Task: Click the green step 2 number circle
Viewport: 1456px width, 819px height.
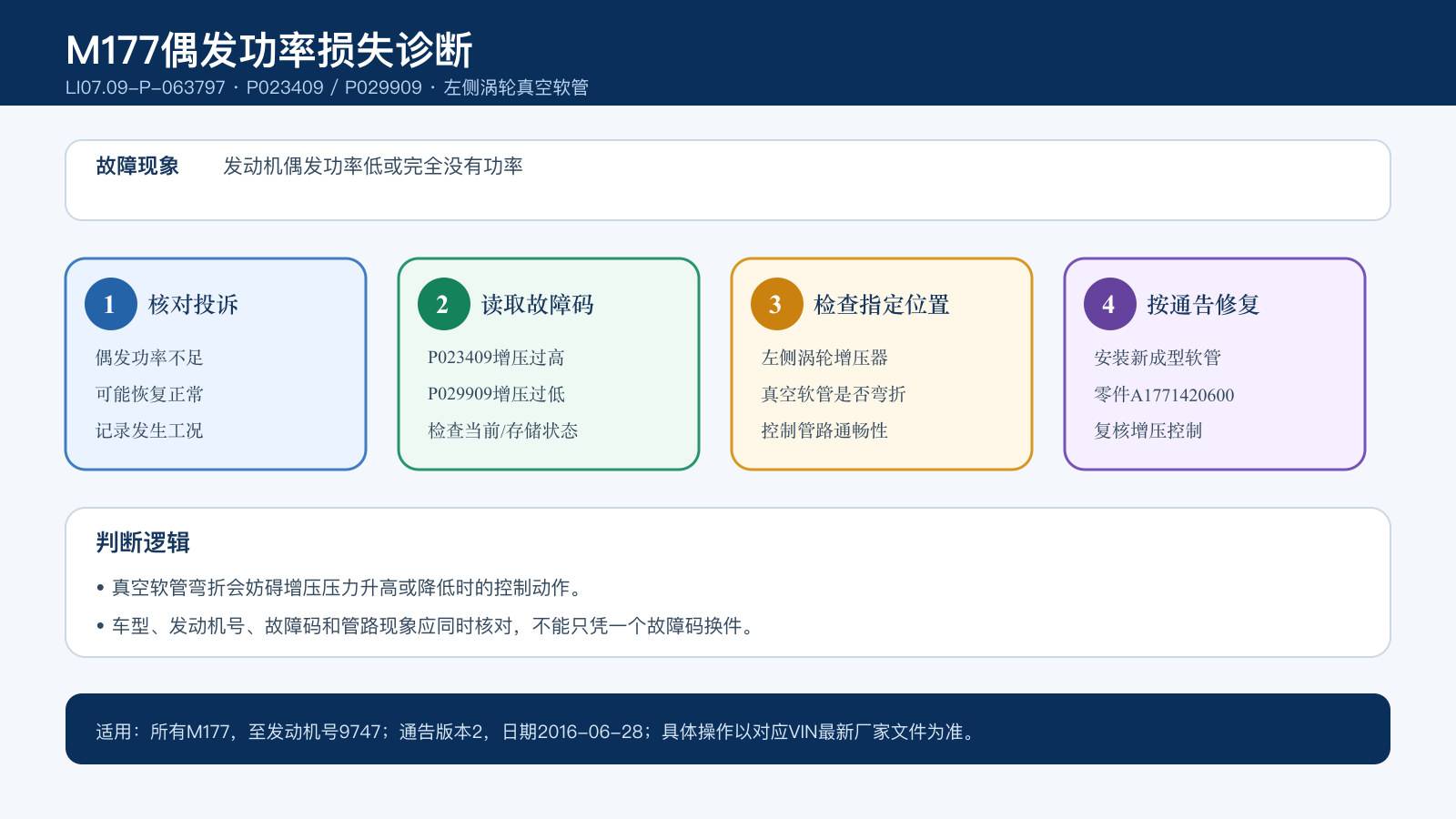Action: pos(443,304)
